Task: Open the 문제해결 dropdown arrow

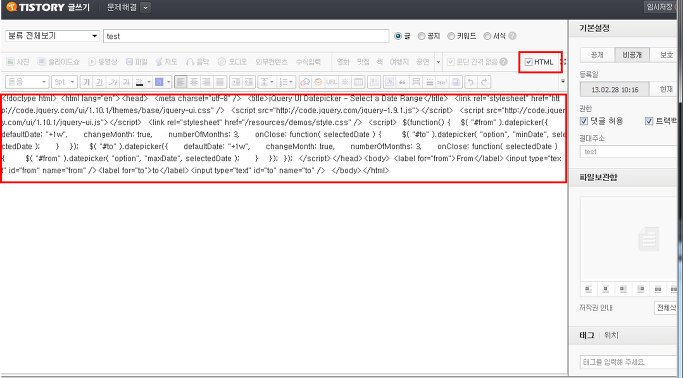Action: point(146,7)
